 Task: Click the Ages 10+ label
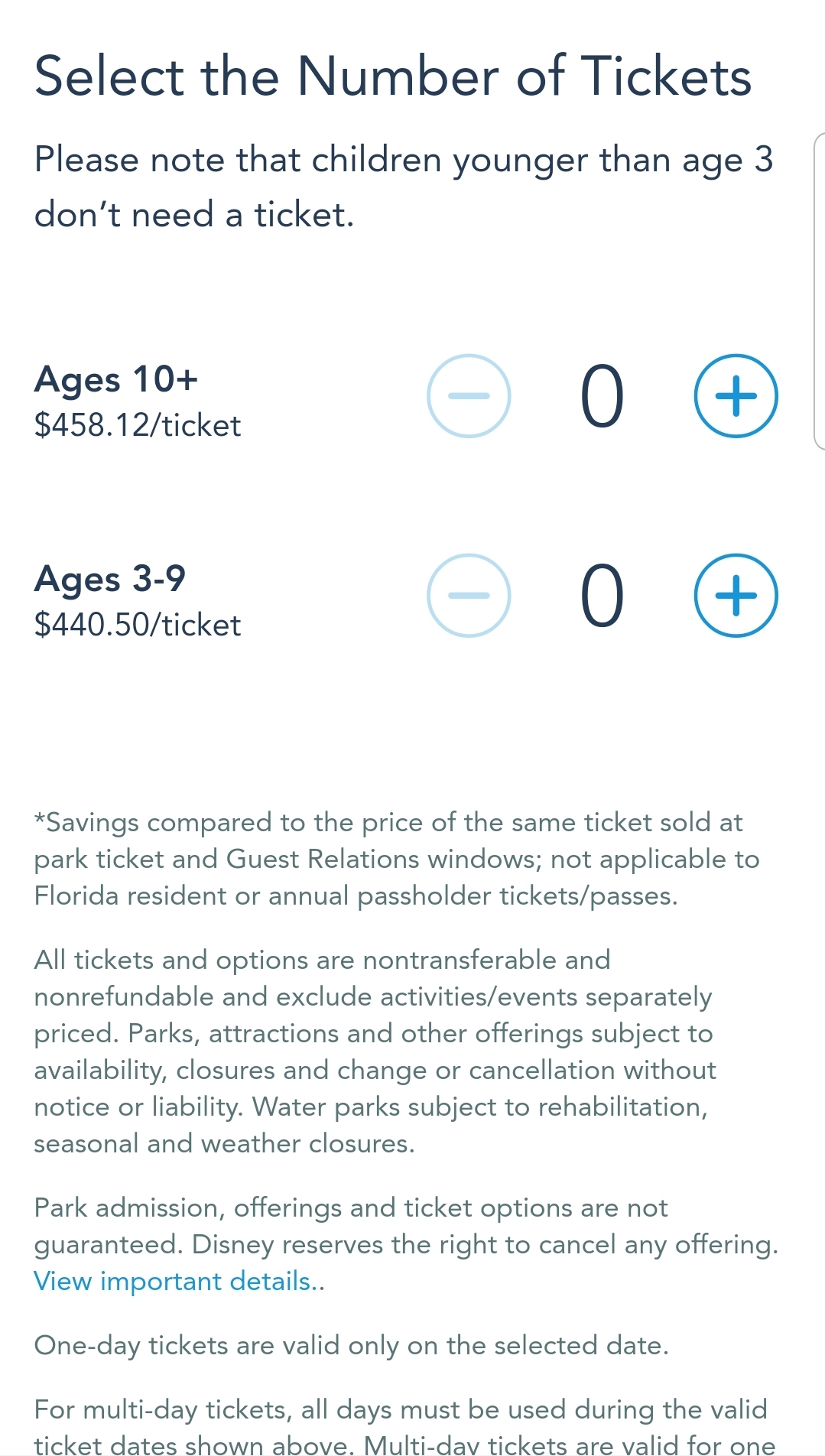pyautogui.click(x=116, y=379)
